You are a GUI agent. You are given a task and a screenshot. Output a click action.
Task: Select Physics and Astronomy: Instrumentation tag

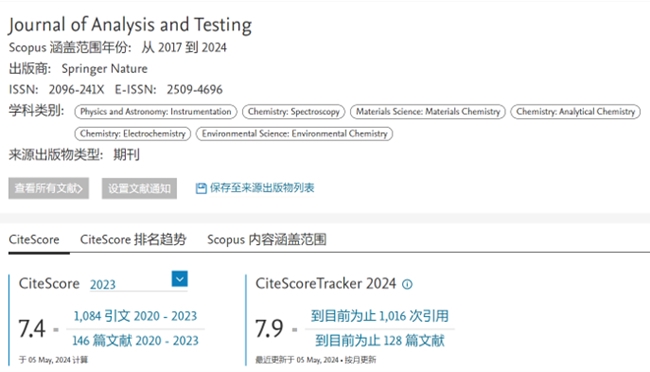156,112
